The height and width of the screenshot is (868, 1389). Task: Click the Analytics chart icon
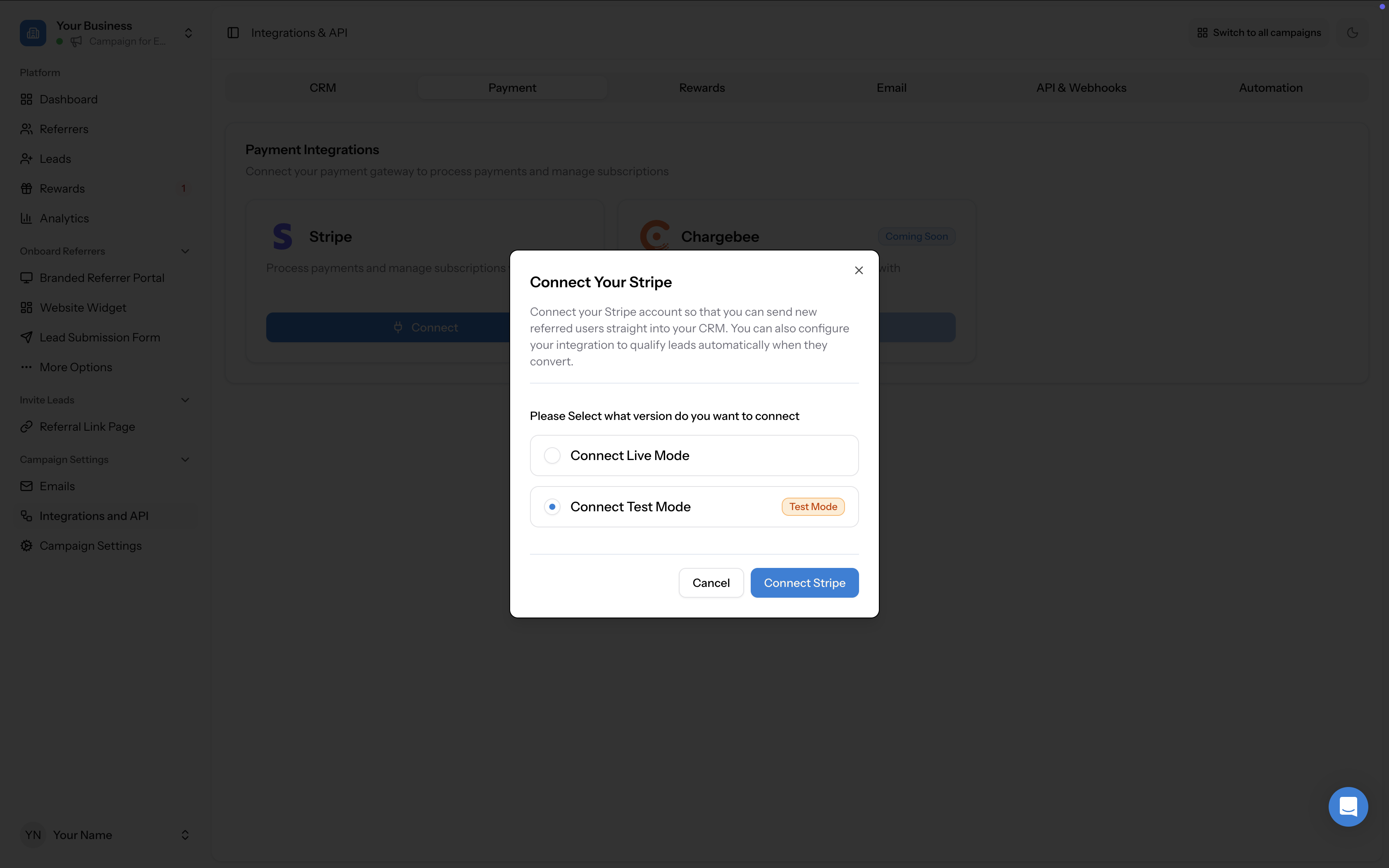click(26, 218)
